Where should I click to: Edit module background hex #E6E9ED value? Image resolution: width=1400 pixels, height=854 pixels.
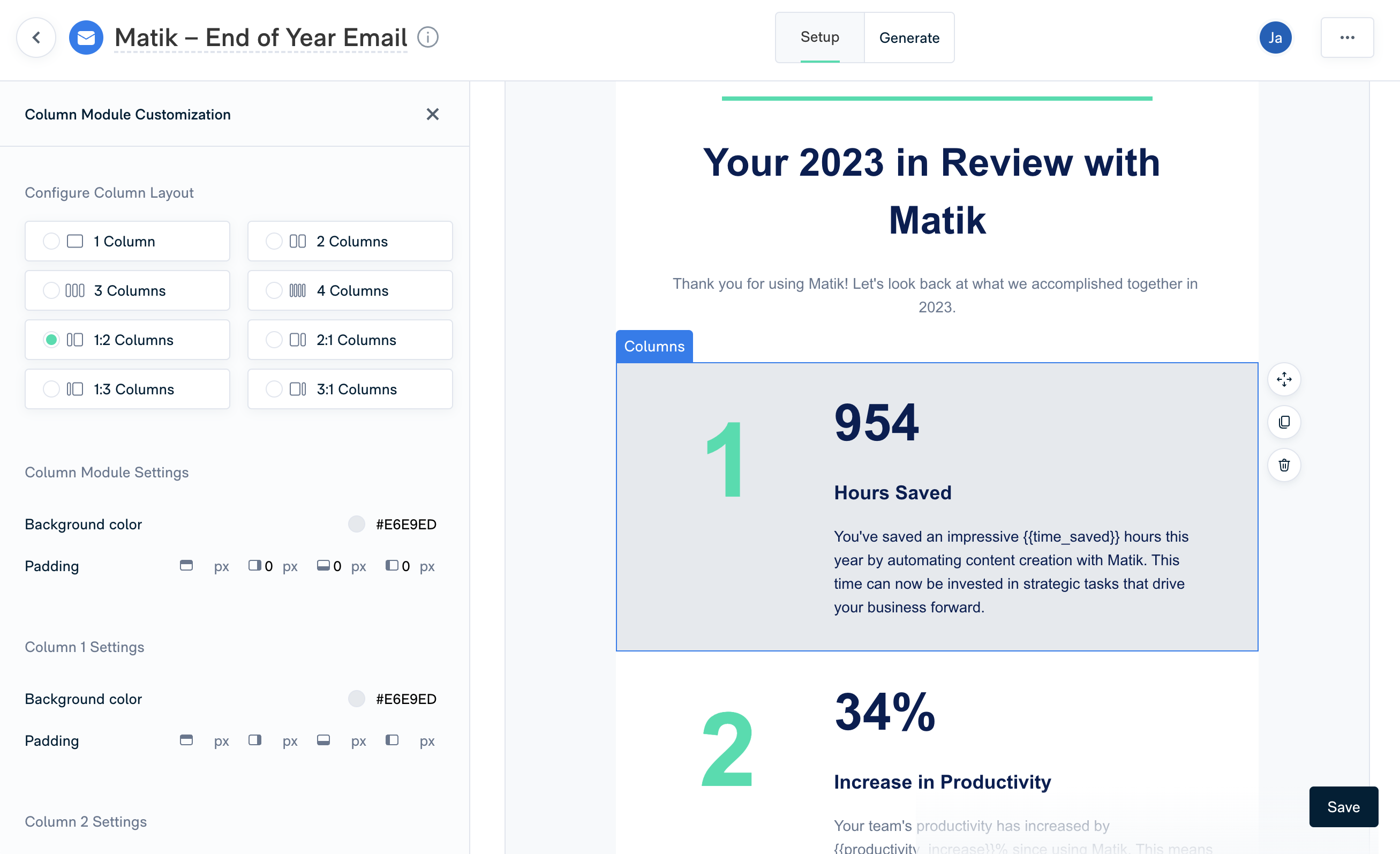[405, 525]
